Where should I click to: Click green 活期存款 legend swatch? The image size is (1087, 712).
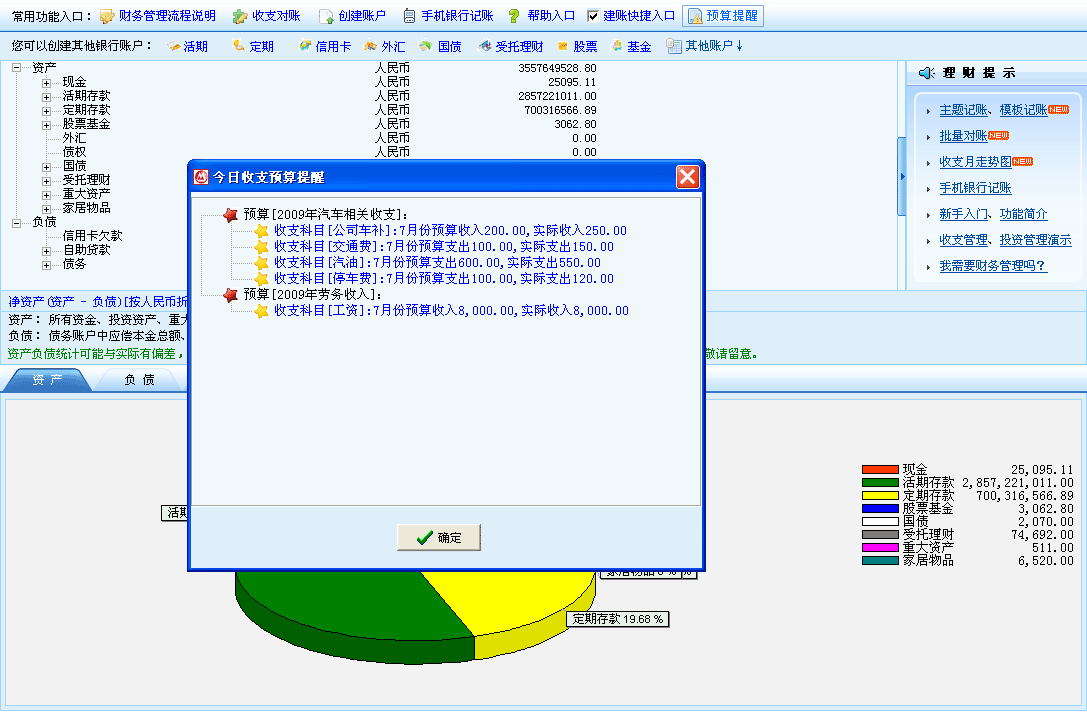pyautogui.click(x=880, y=482)
